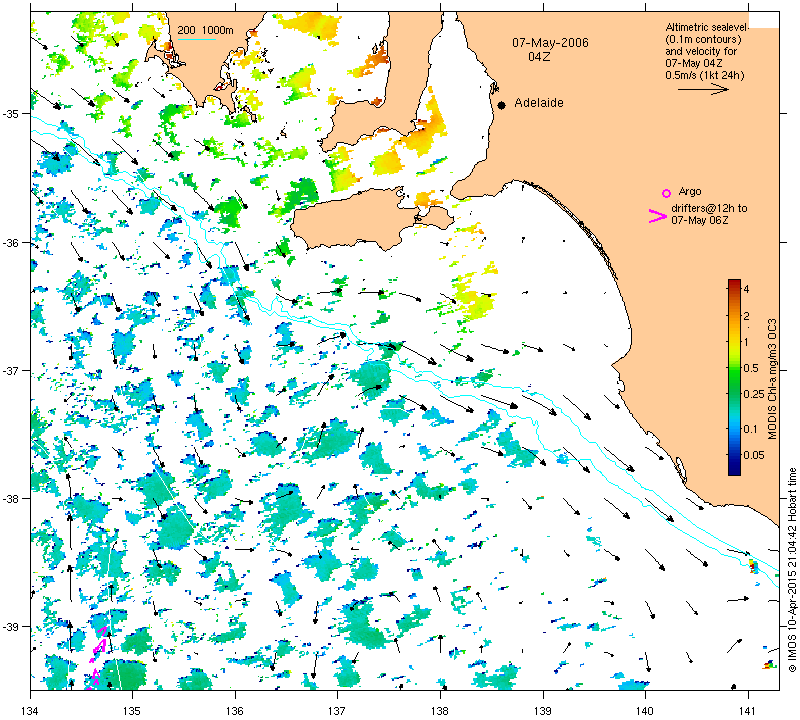Click the Adelaide label text

(539, 103)
